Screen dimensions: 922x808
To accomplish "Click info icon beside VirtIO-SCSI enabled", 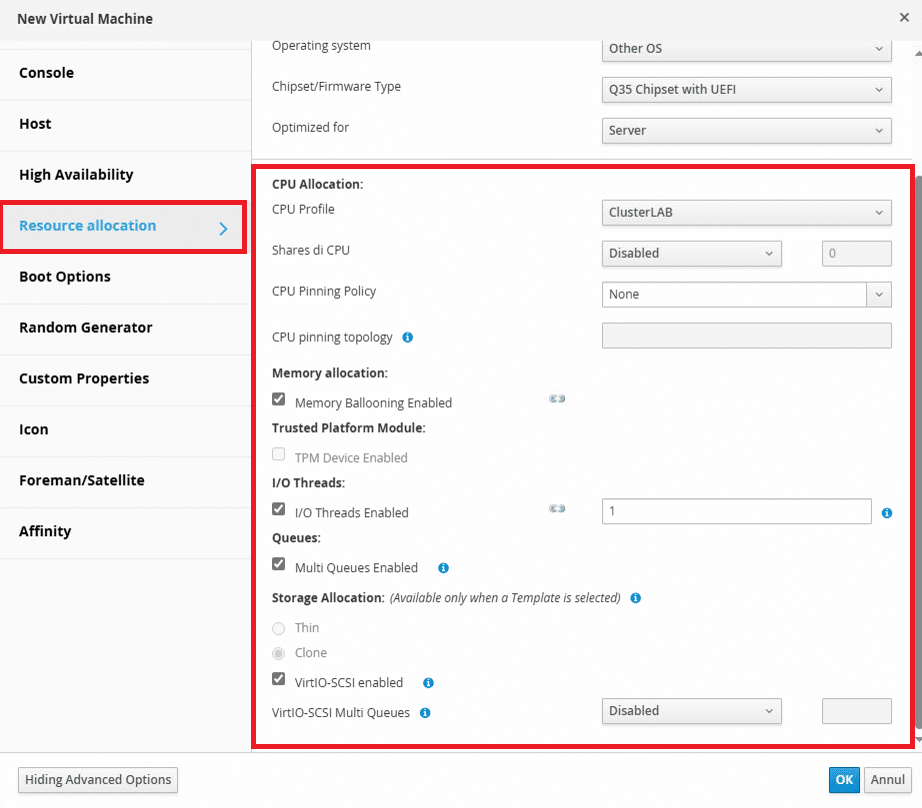I will tap(428, 684).
